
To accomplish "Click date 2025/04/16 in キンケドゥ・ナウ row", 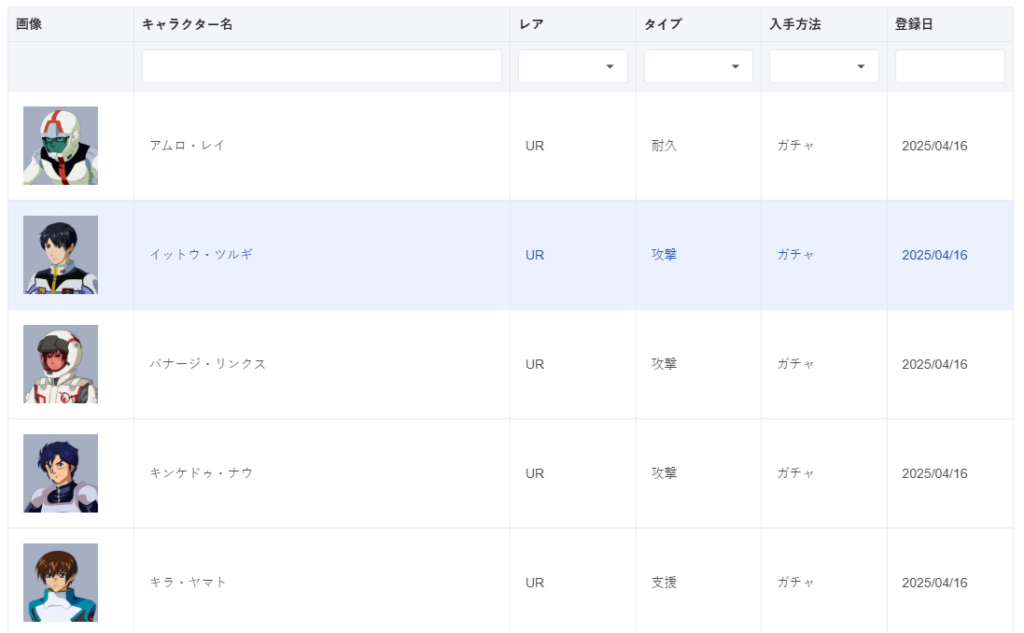I will (x=935, y=473).
